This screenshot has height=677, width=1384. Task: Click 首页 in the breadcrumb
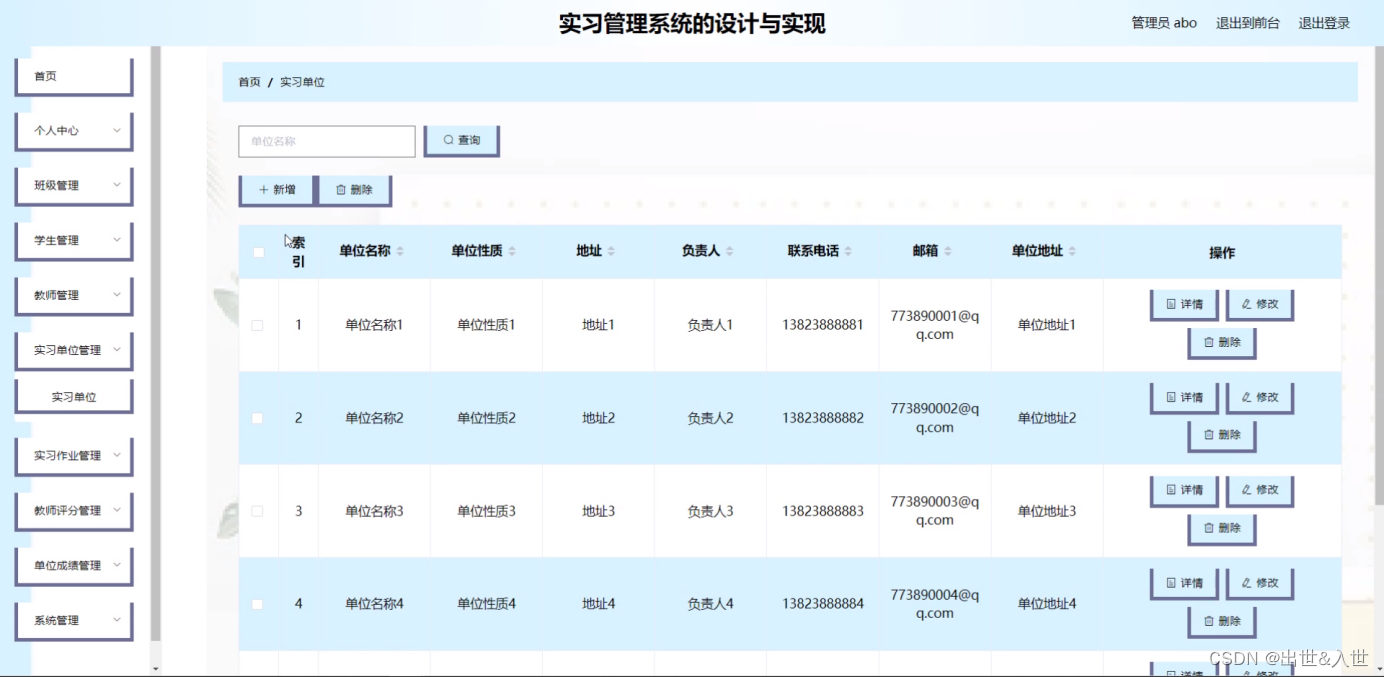click(x=249, y=82)
